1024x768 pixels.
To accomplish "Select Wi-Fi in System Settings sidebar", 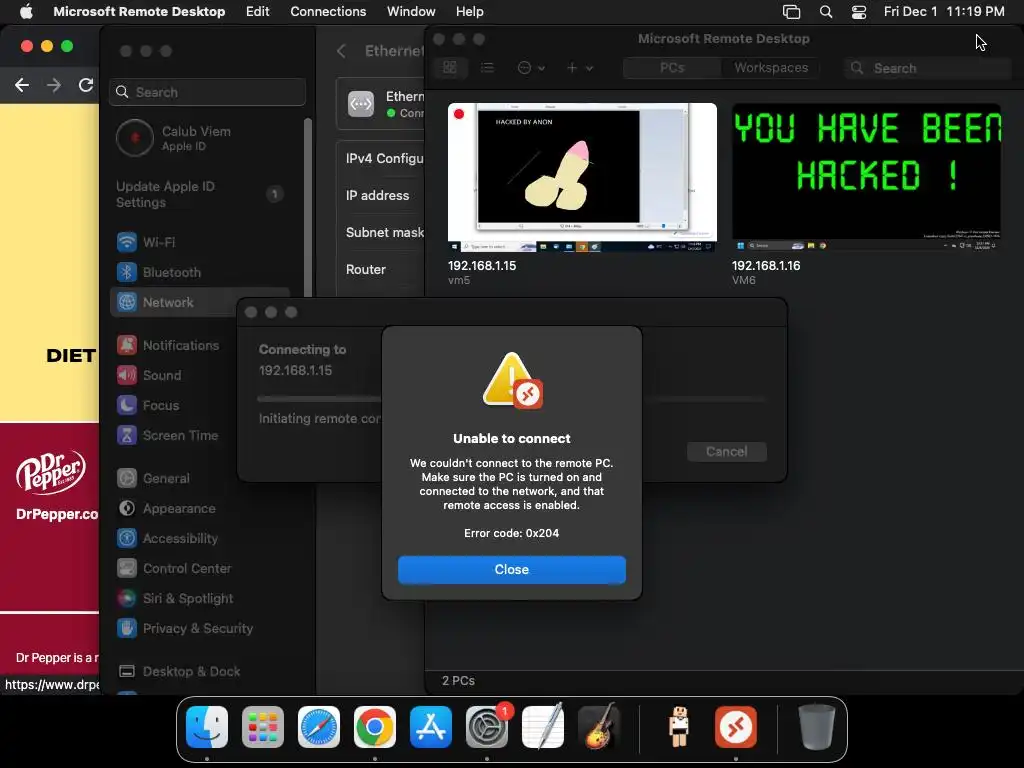I will [x=200, y=242].
